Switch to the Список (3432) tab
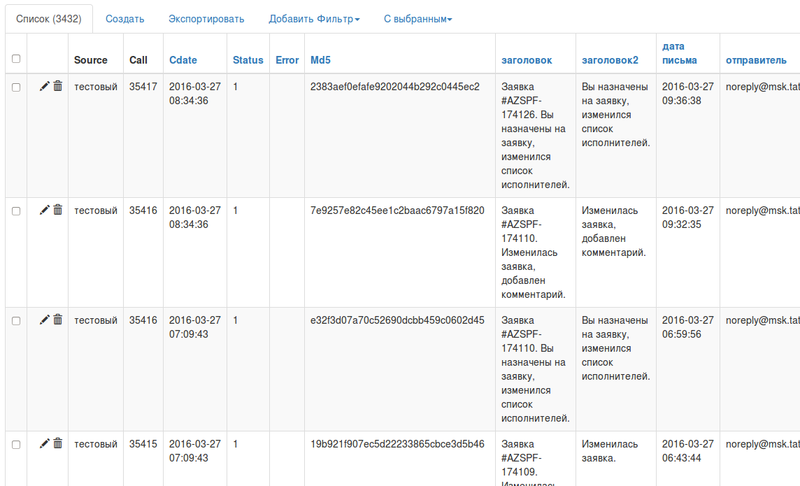Image resolution: width=800 pixels, height=486 pixels. tap(48, 19)
